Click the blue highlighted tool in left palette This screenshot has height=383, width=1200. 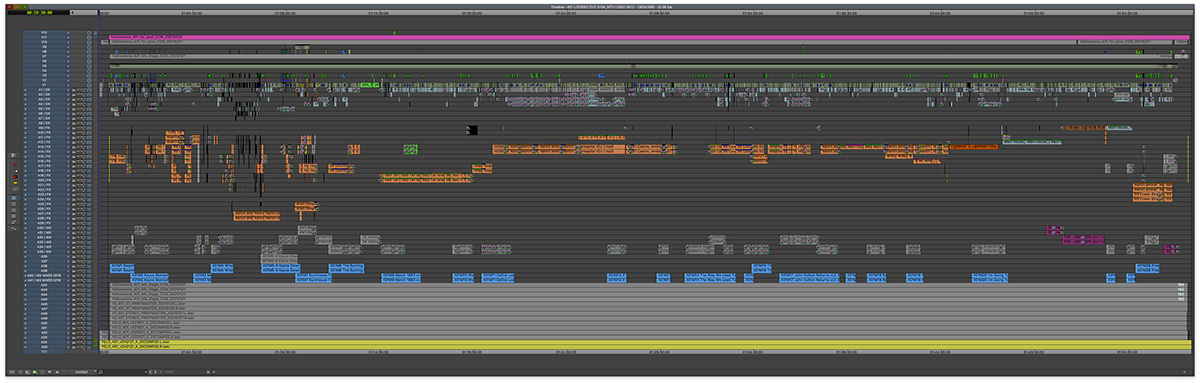click(x=13, y=197)
